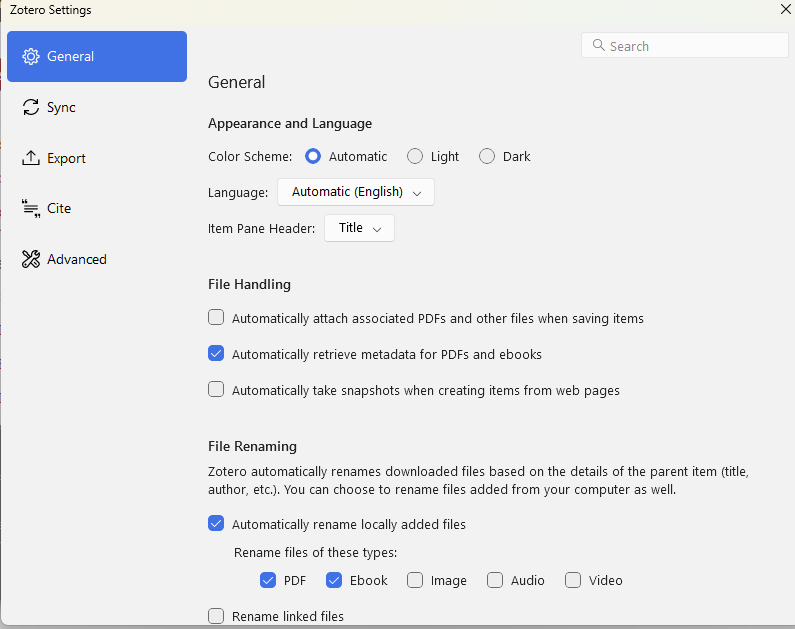Image resolution: width=795 pixels, height=629 pixels.
Task: Click the 'Item Pane Header:' label
Action: tap(261, 229)
